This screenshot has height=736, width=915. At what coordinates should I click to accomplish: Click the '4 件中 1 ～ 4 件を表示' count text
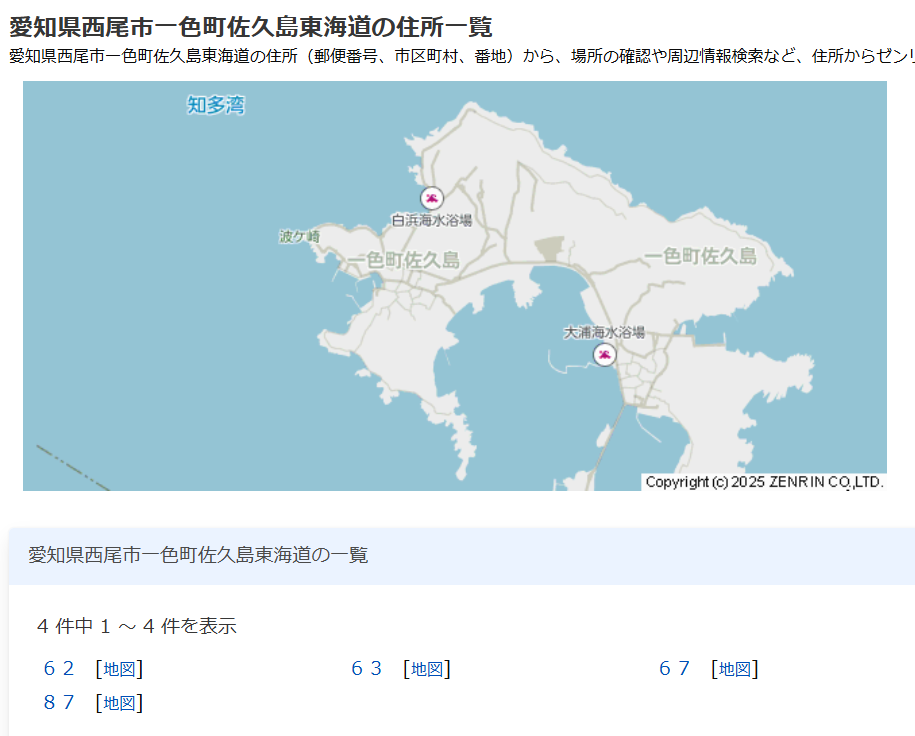pyautogui.click(x=137, y=626)
